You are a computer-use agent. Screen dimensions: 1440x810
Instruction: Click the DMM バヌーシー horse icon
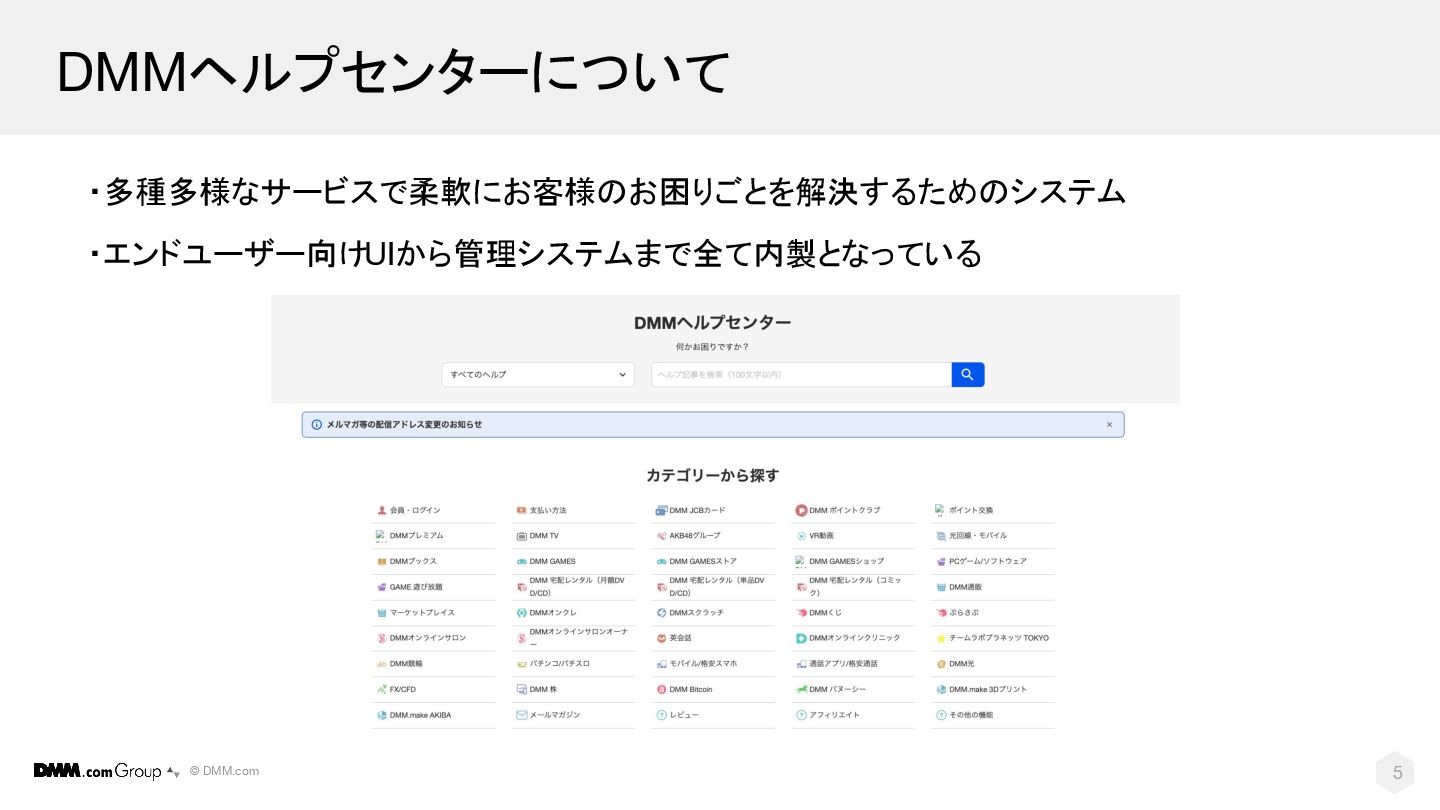click(x=801, y=689)
